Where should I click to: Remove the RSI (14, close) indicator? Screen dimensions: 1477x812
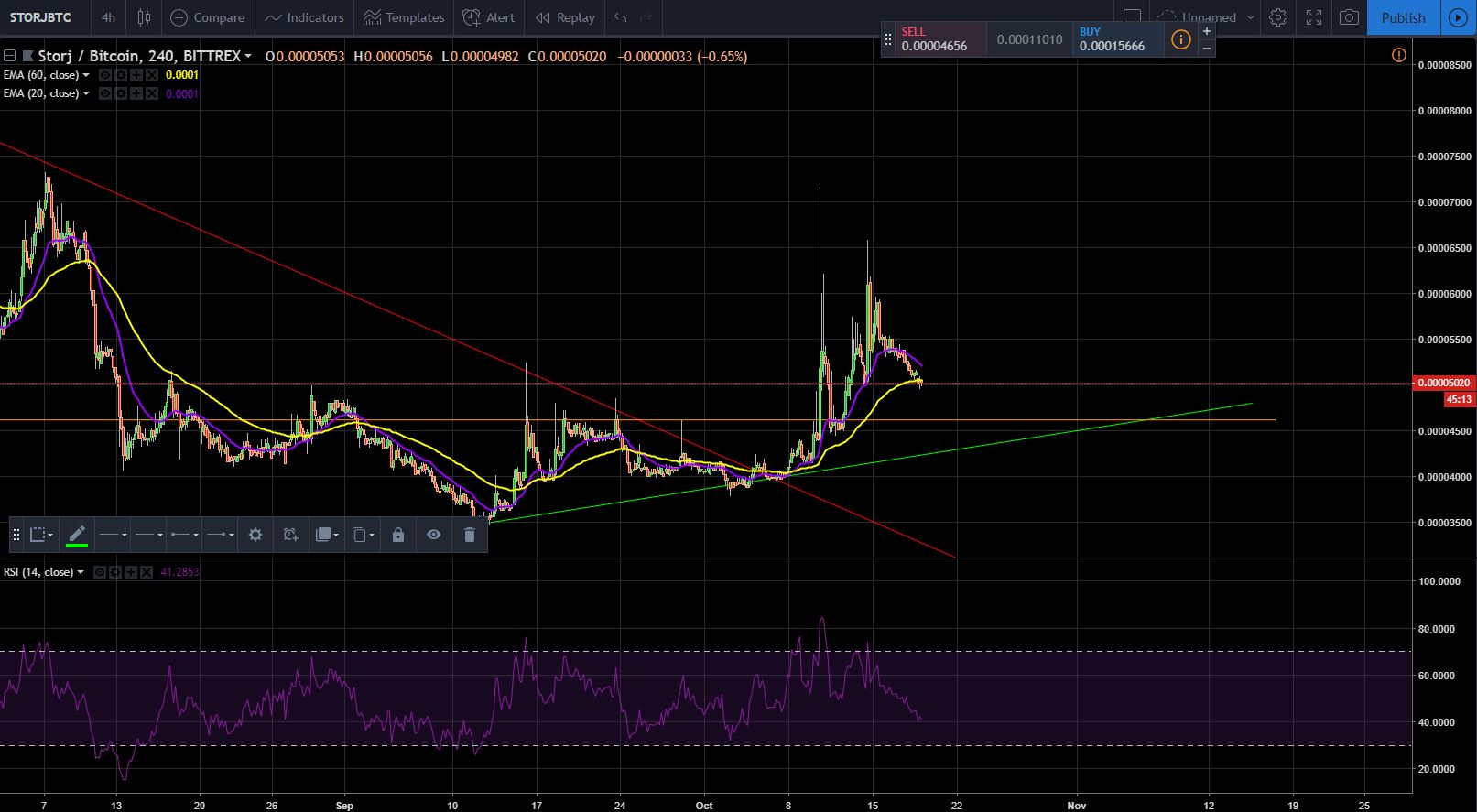pyautogui.click(x=146, y=572)
